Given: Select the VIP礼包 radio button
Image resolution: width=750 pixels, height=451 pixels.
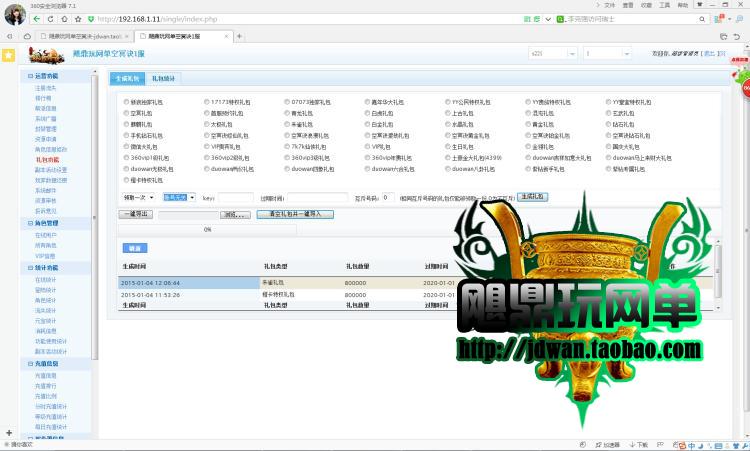Looking at the screenshot, I should click(x=367, y=147).
